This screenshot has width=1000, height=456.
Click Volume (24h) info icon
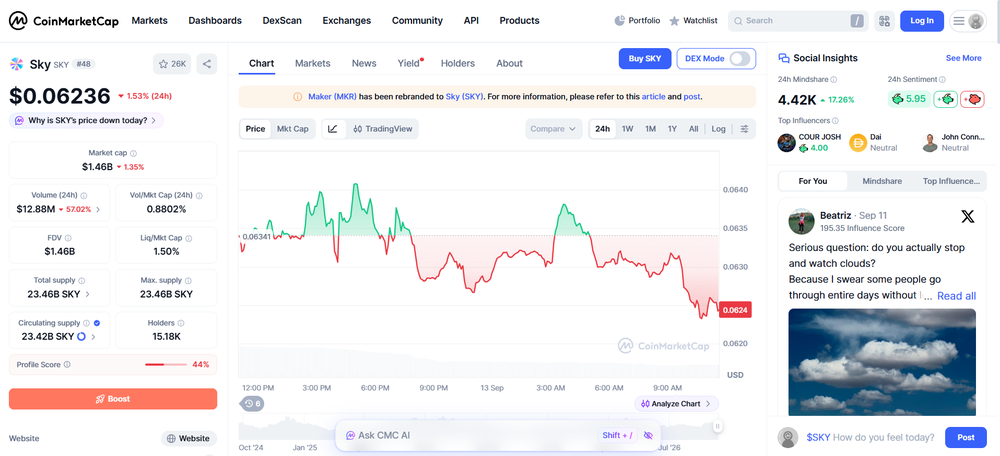pos(84,196)
